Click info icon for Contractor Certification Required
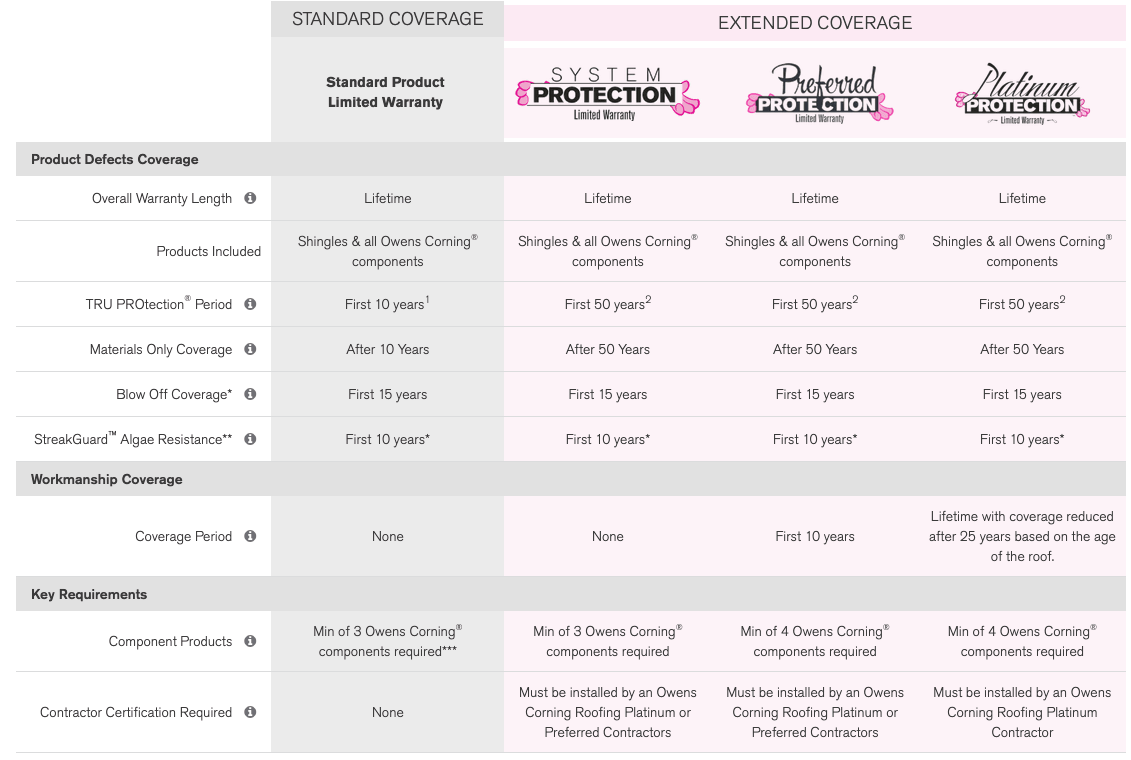The image size is (1131, 760). [x=250, y=712]
